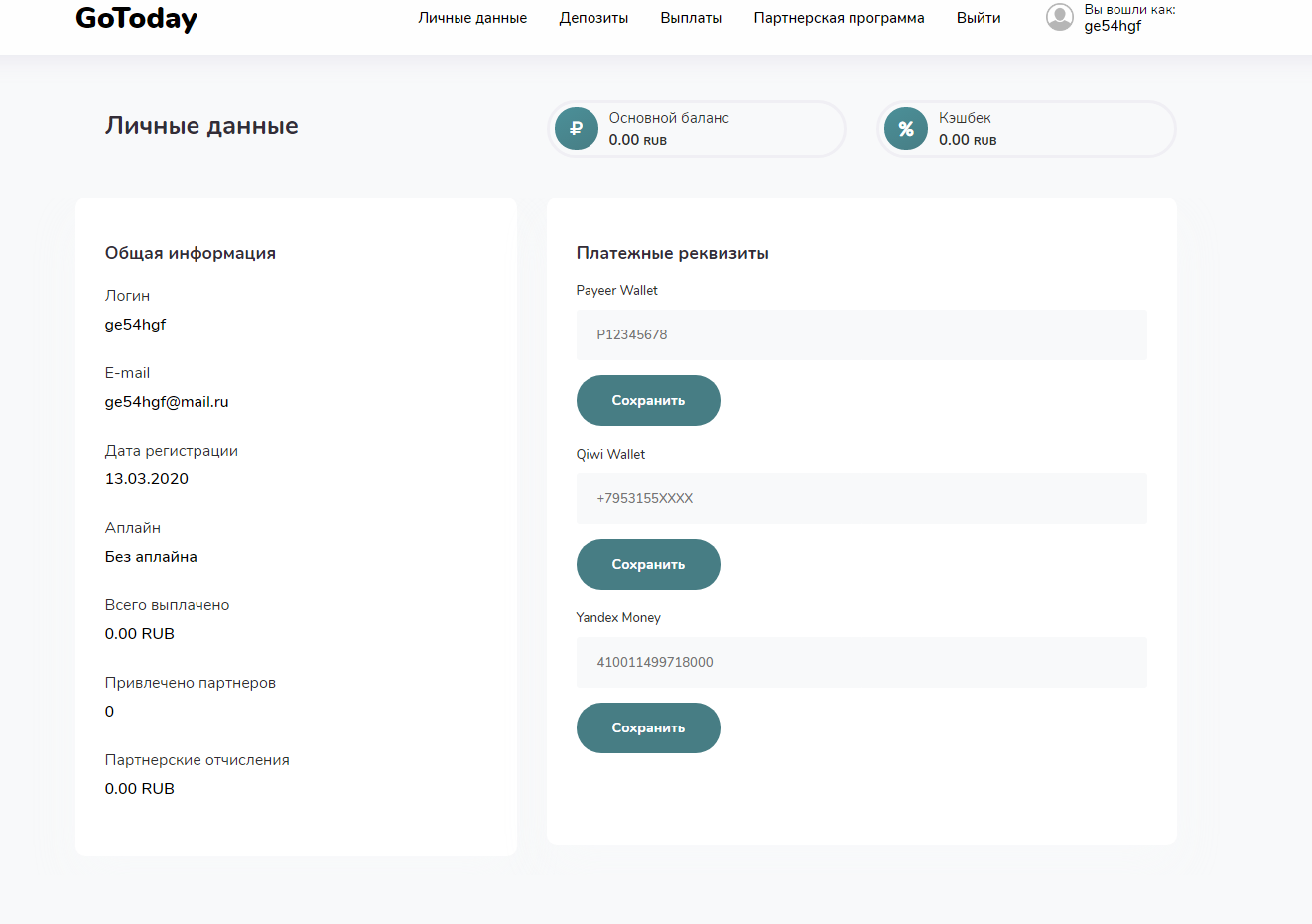Click the Партнерские отчисления label
This screenshot has width=1312, height=924.
[x=197, y=760]
